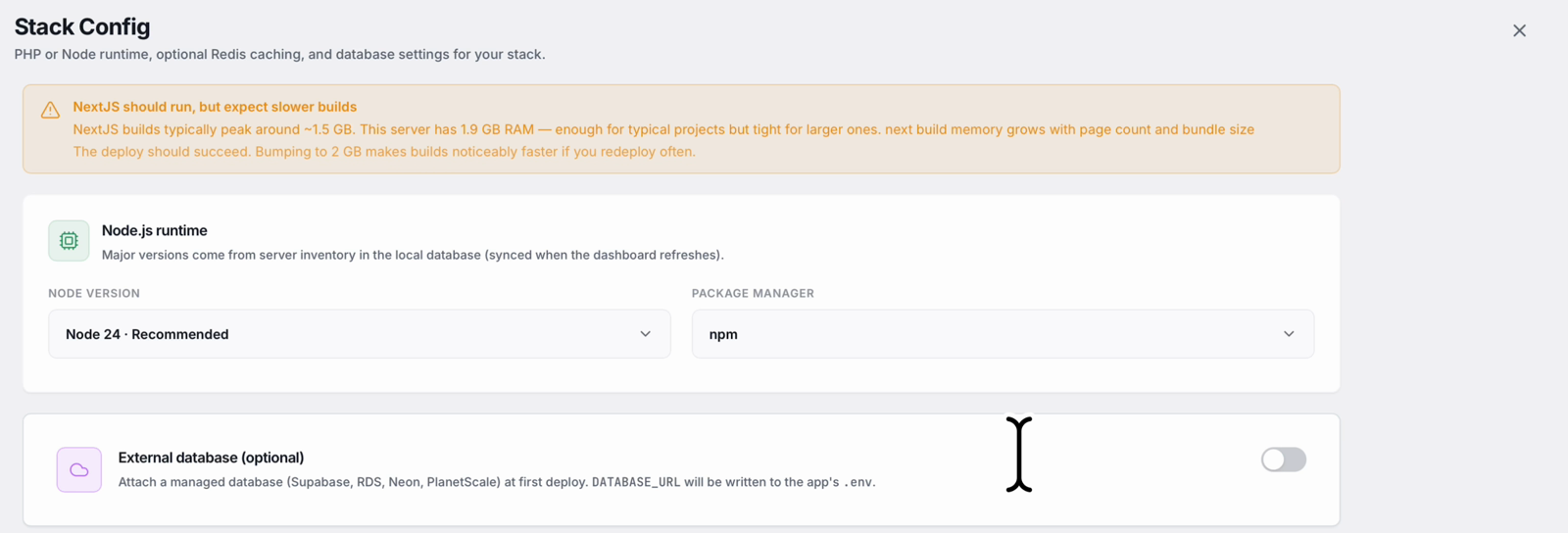Open the Package Manager dropdown

coord(1003,334)
